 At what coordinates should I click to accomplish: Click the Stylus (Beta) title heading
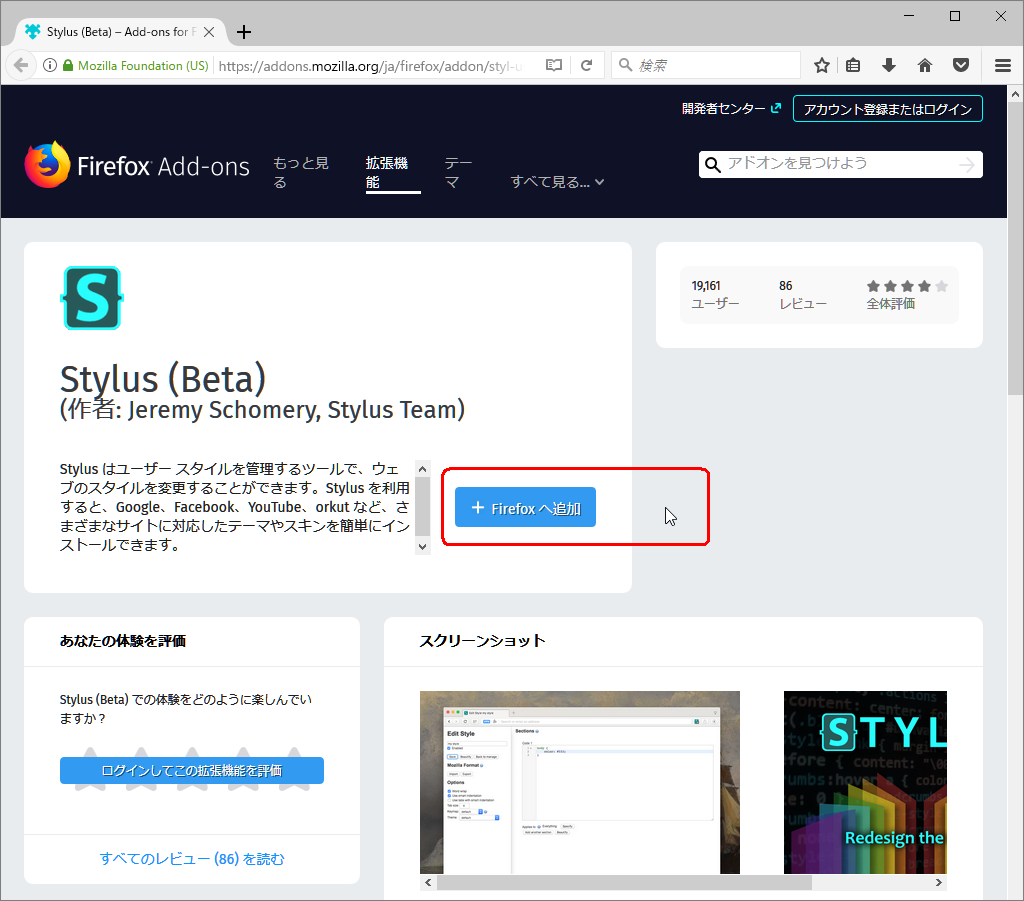pos(163,379)
